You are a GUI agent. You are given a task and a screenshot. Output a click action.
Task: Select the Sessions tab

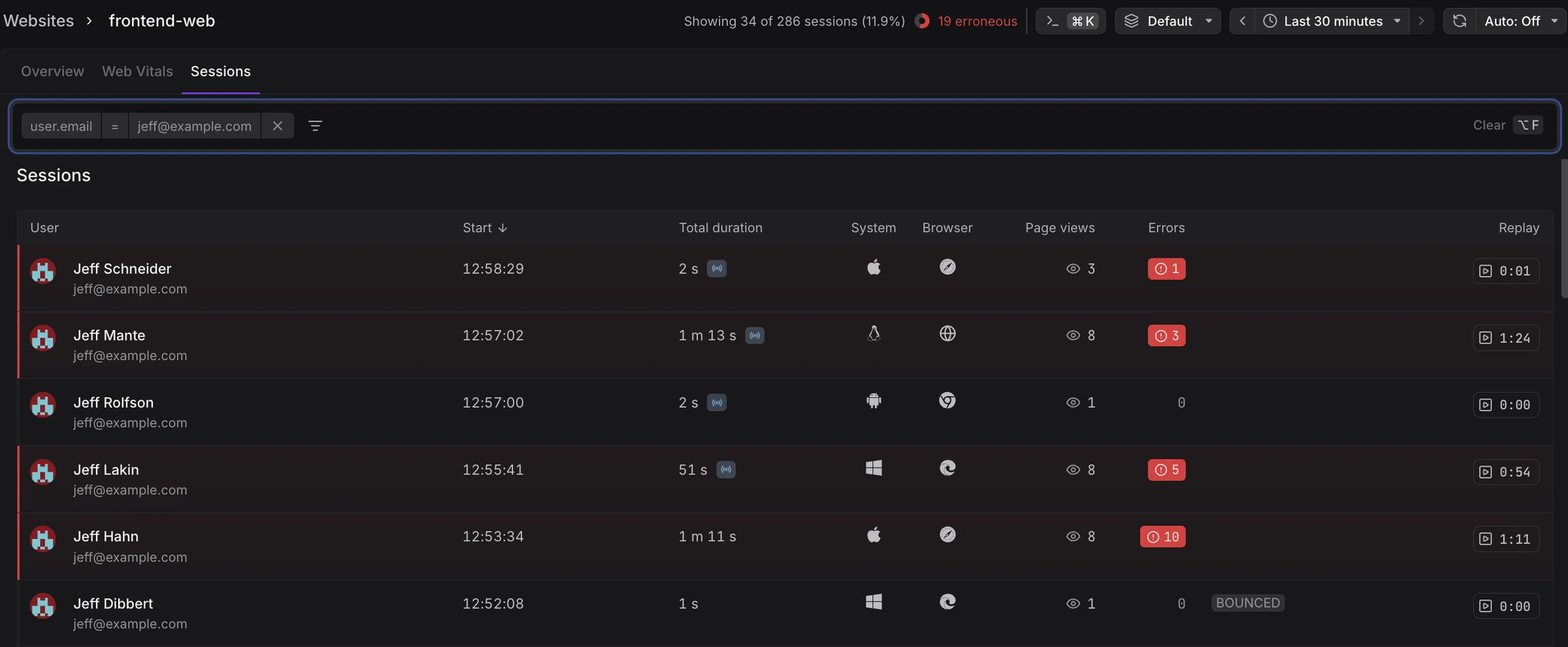pos(220,71)
